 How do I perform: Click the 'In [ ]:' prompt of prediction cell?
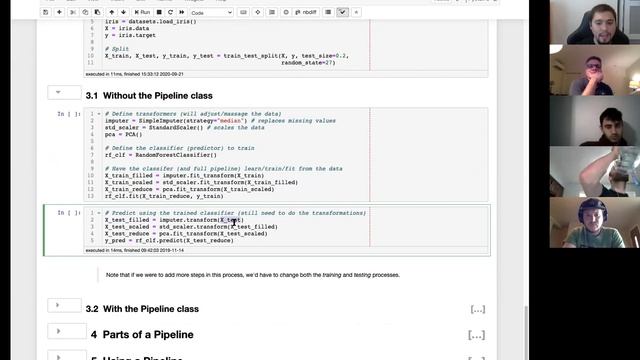coord(69,213)
